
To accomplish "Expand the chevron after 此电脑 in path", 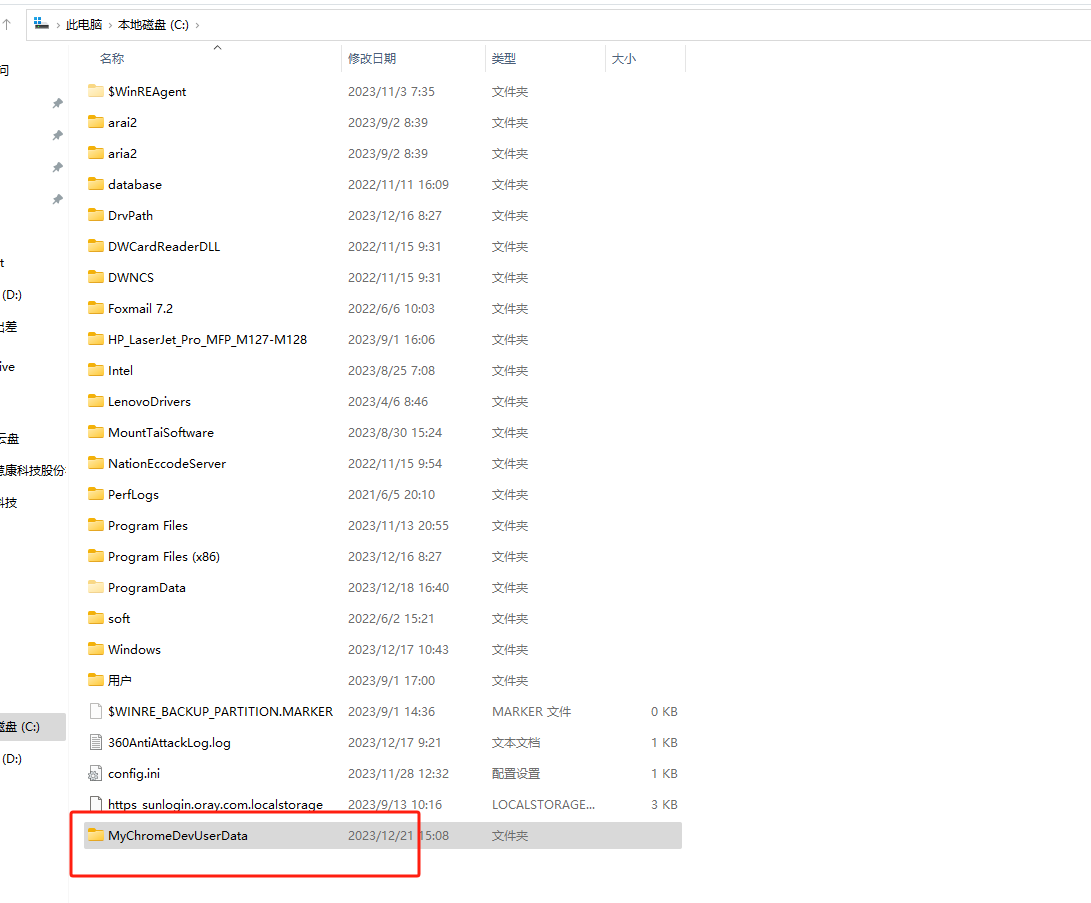I will [110, 24].
